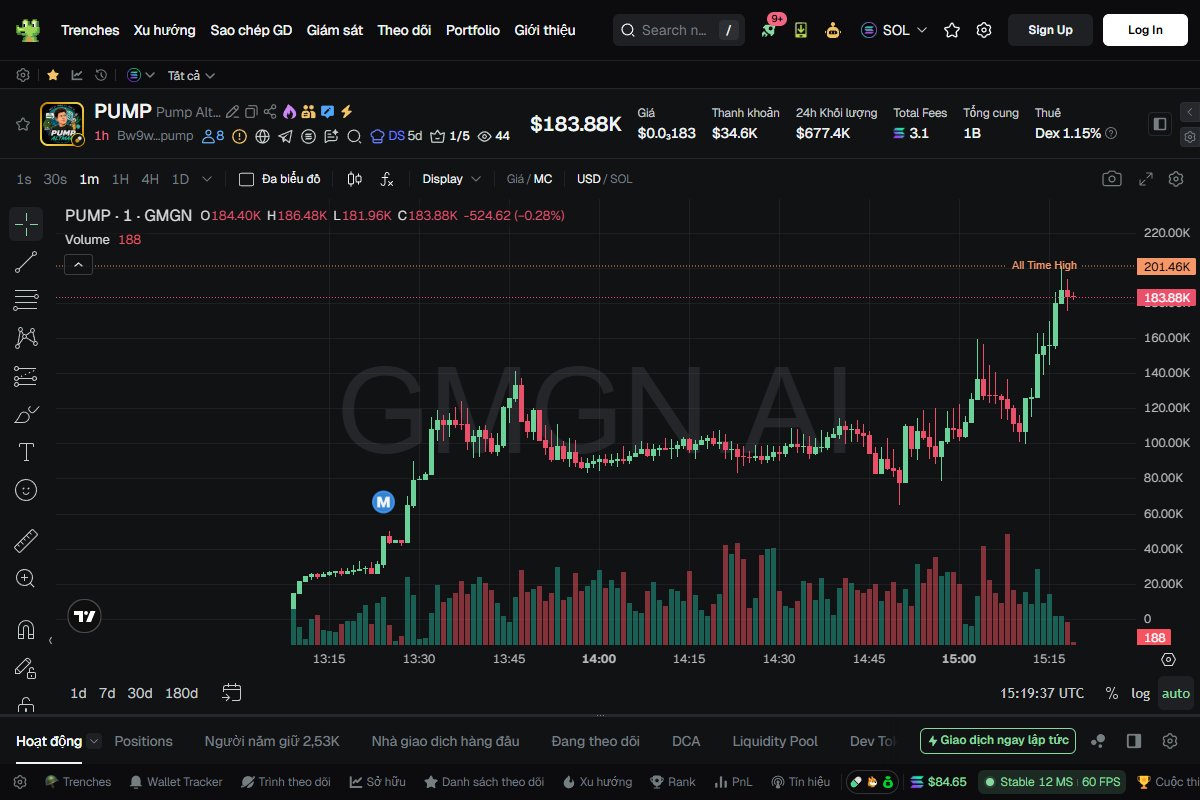The image size is (1200, 800).
Task: Take a chart snapshot with the camera icon
Action: pyautogui.click(x=1112, y=179)
